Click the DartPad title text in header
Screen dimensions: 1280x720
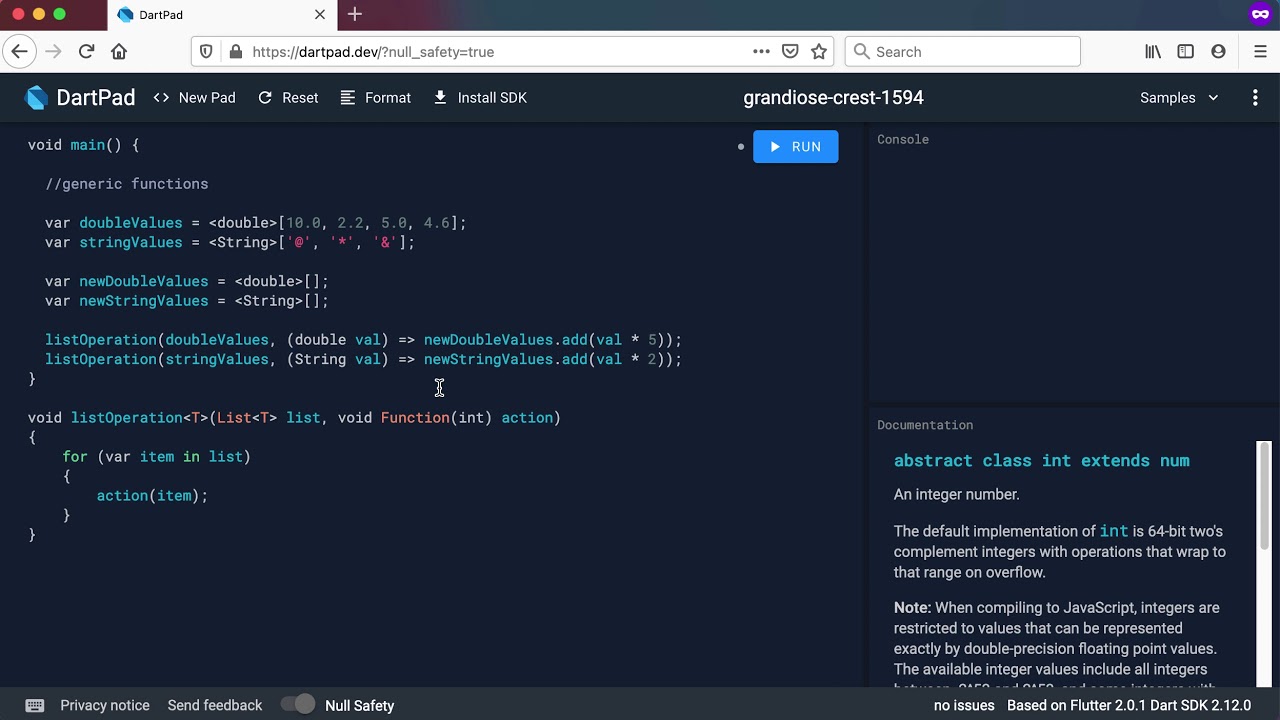[95, 97]
